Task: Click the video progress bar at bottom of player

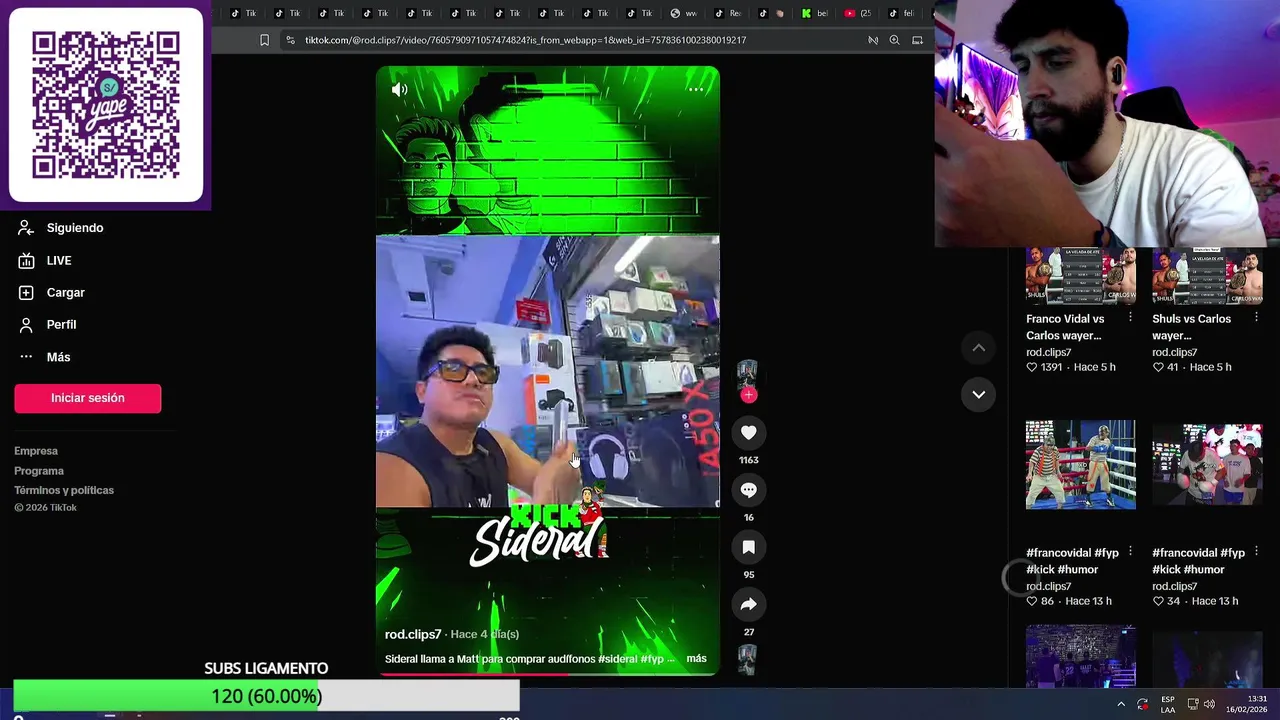Action: [547, 674]
